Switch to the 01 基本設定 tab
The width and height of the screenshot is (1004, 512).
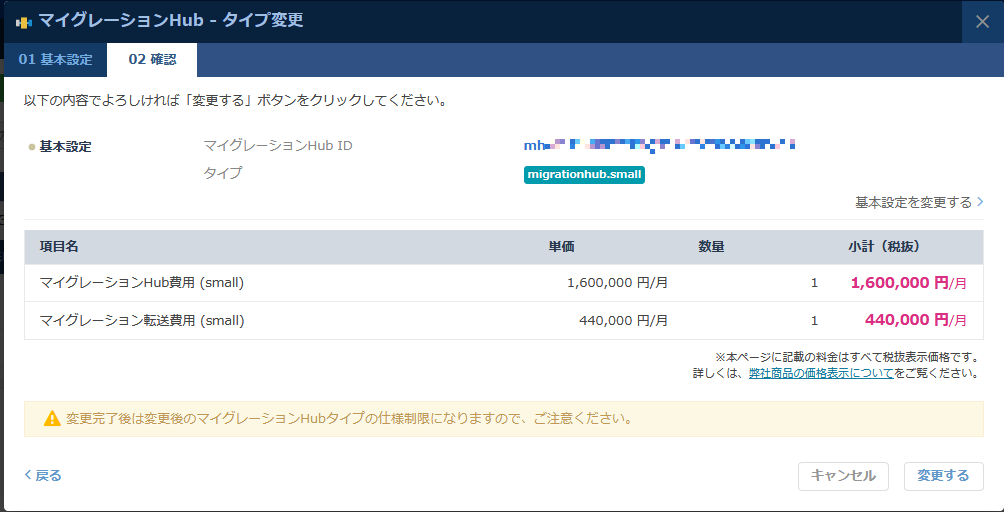pyautogui.click(x=55, y=60)
